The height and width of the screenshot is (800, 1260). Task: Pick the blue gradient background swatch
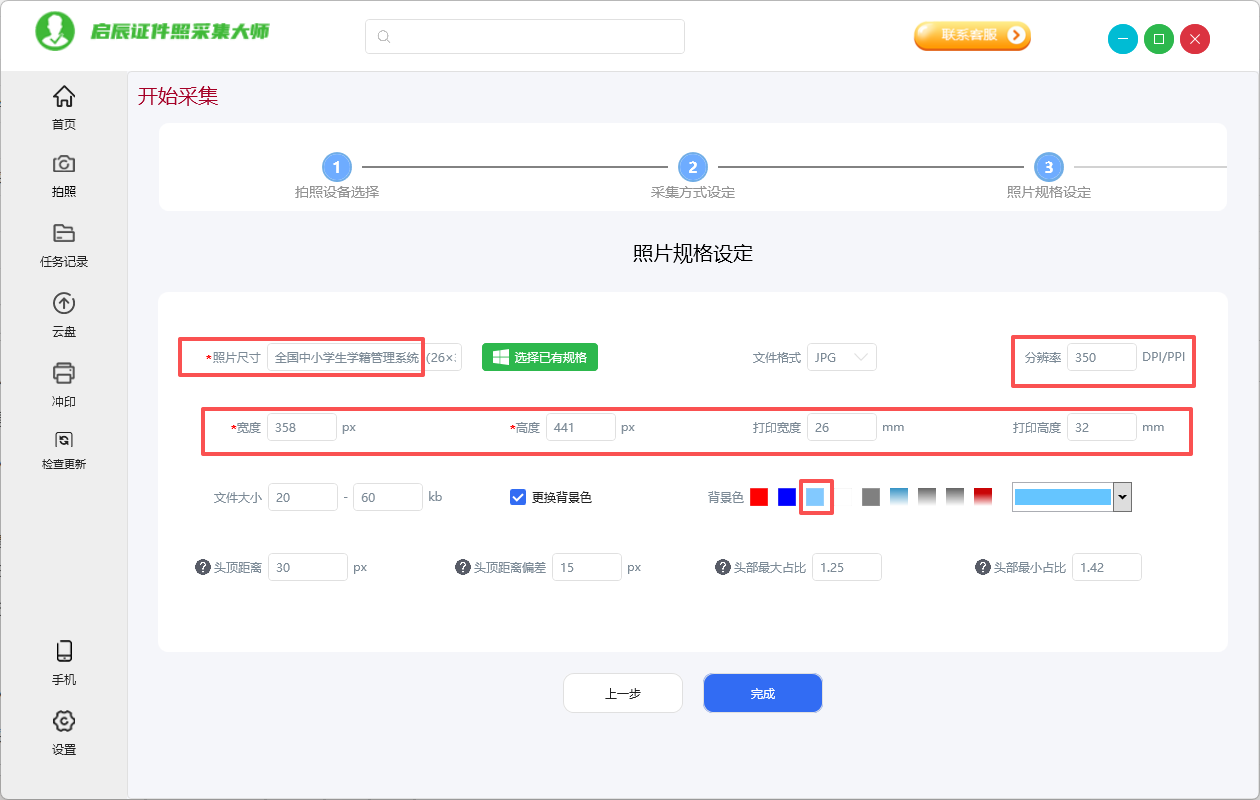(899, 497)
